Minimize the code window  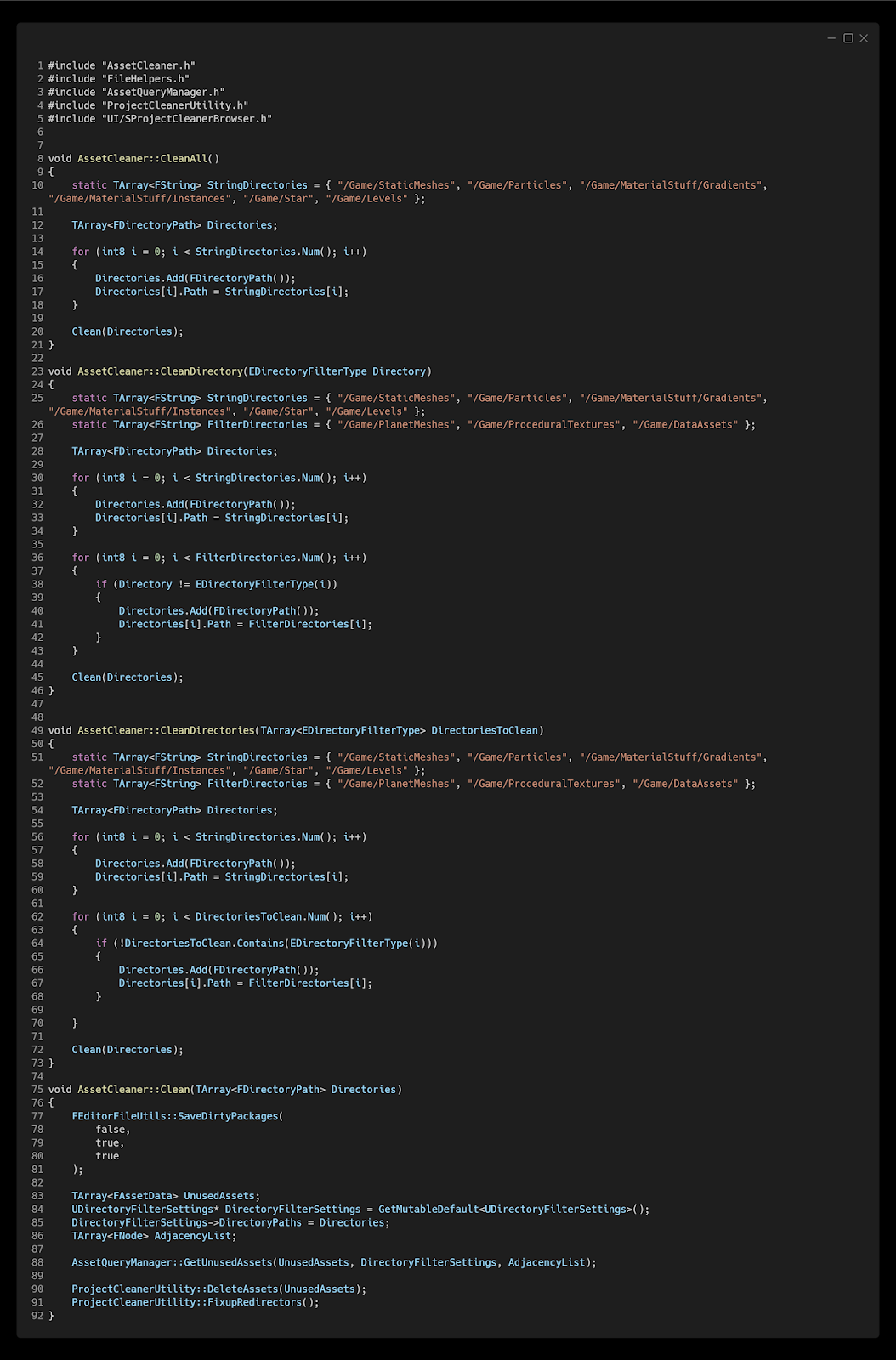point(831,38)
